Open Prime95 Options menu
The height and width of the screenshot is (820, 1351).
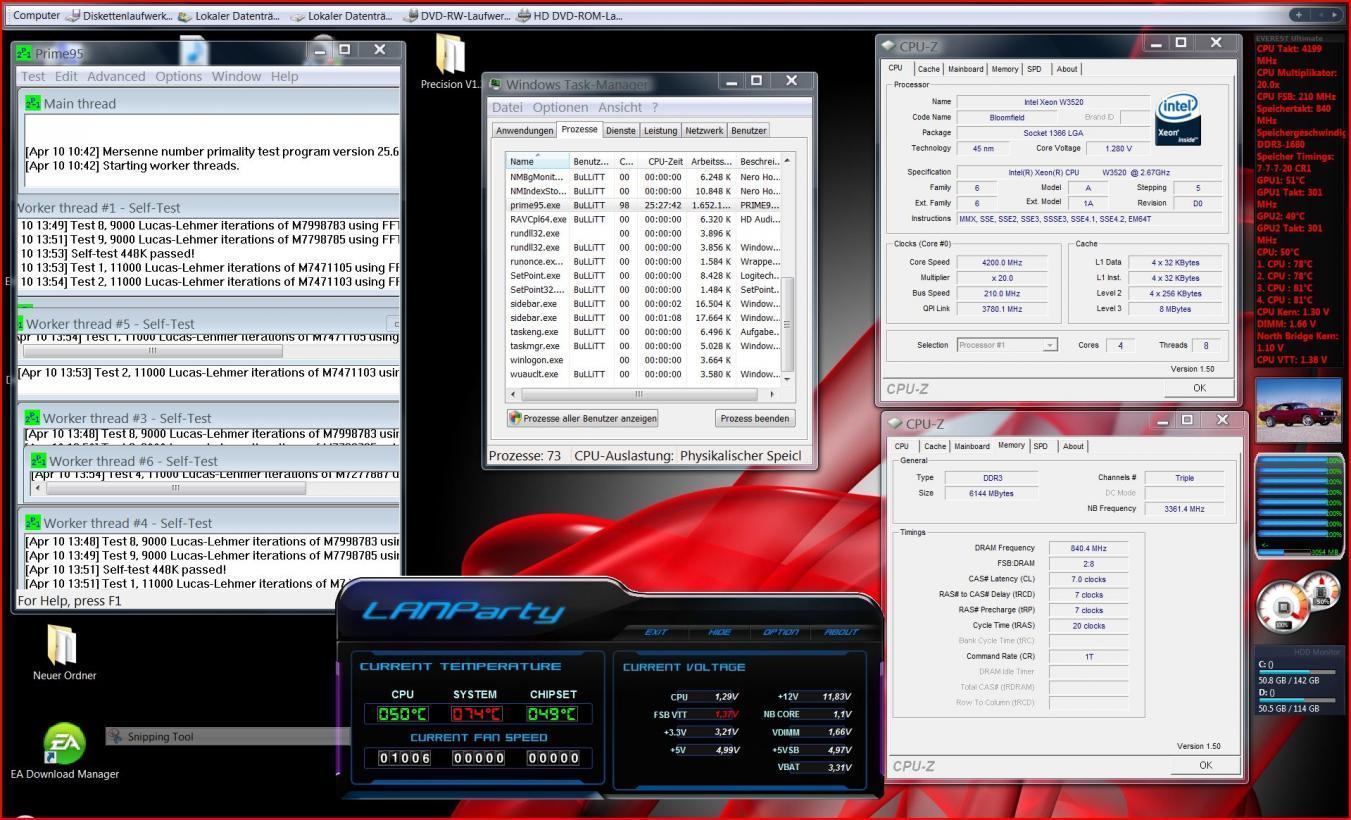click(x=179, y=76)
